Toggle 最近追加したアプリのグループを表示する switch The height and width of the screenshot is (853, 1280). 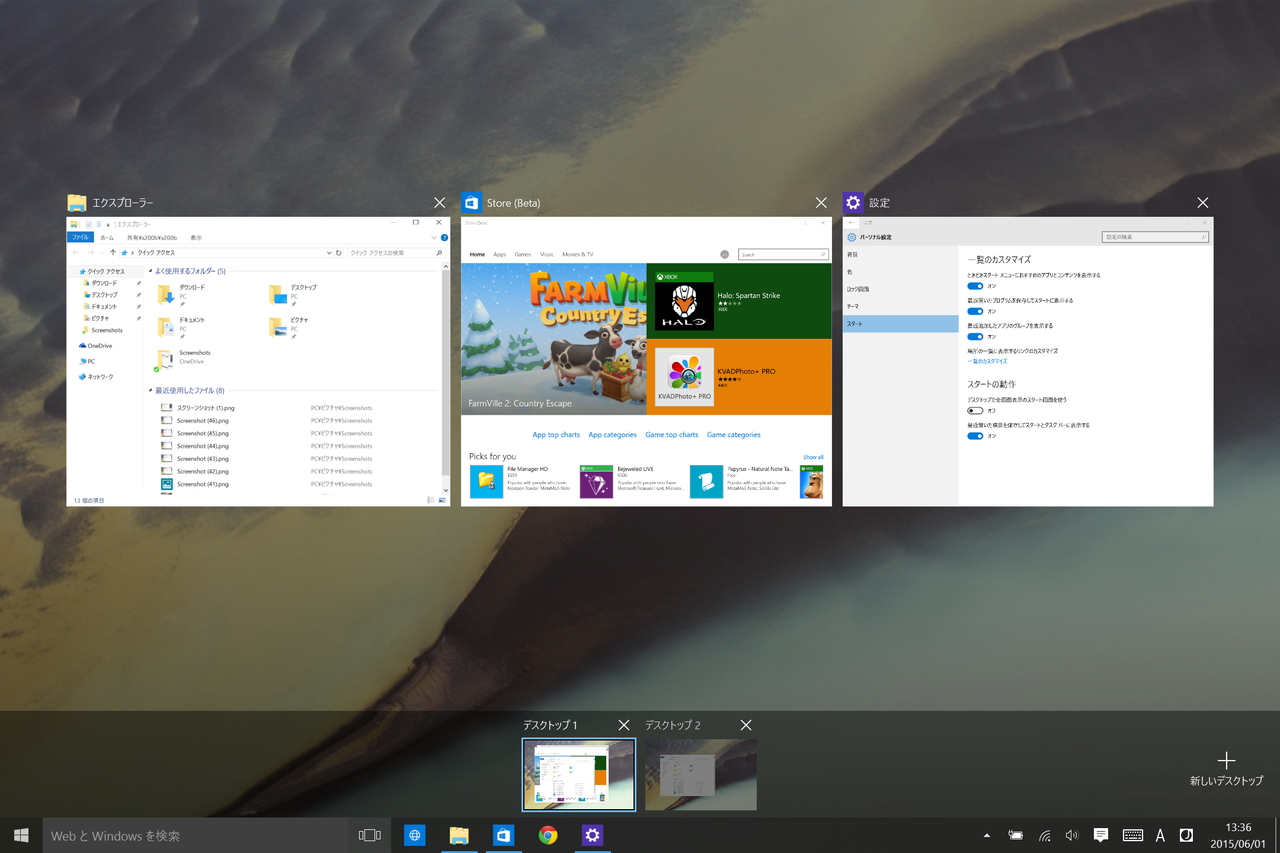coord(975,336)
